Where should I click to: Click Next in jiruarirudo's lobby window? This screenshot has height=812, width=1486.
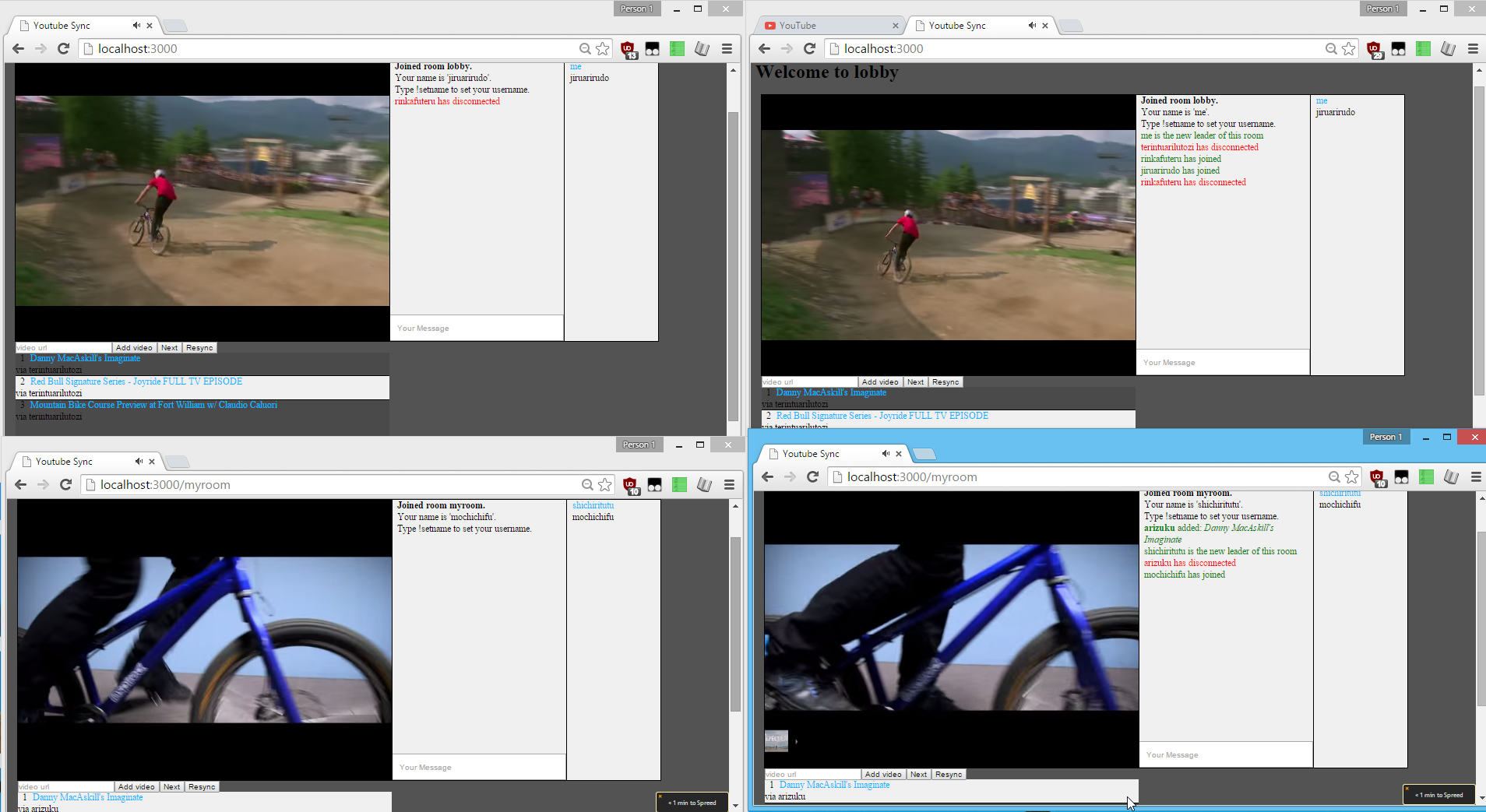(170, 348)
